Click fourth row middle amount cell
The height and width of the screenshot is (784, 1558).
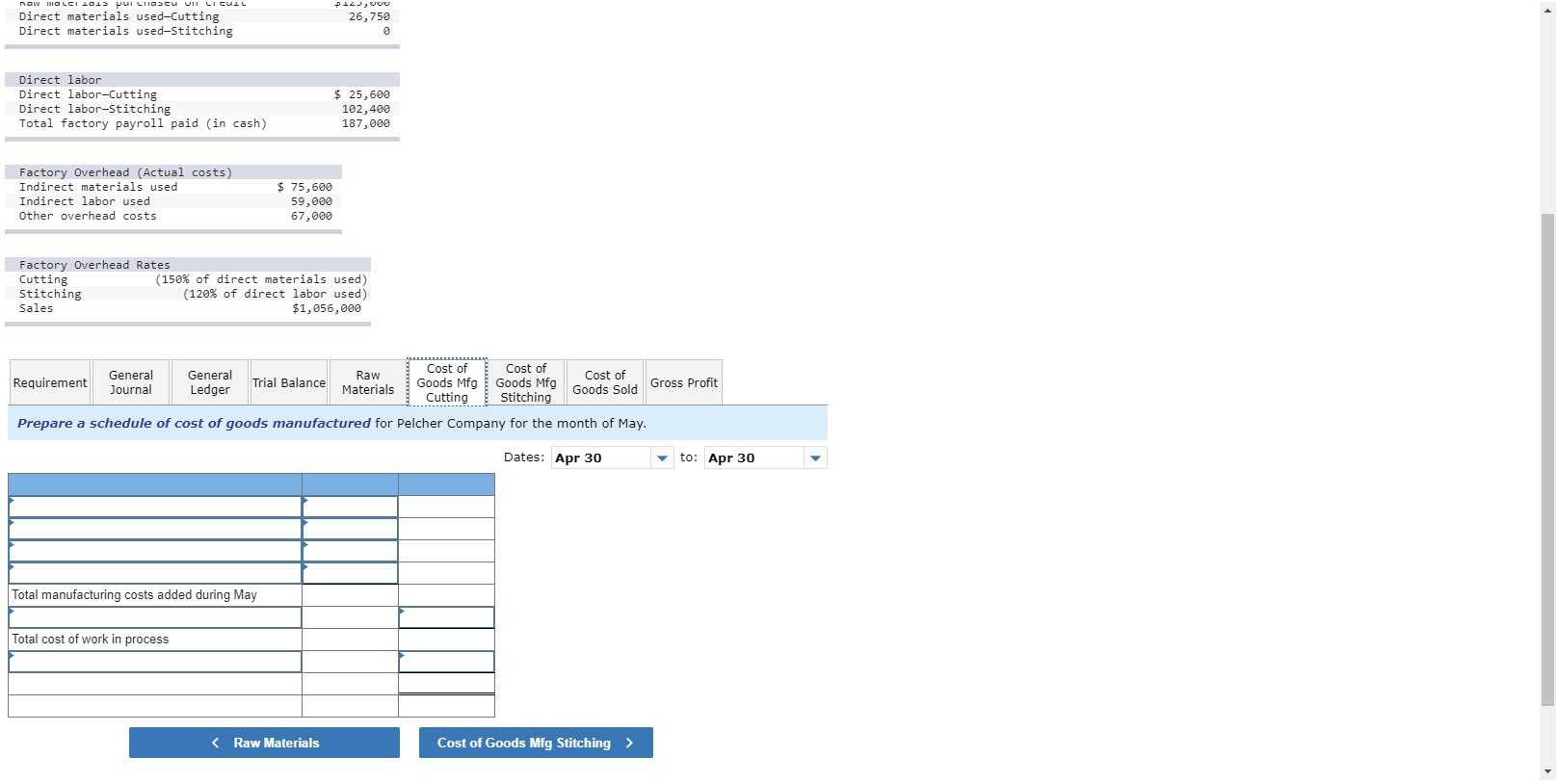click(x=350, y=573)
